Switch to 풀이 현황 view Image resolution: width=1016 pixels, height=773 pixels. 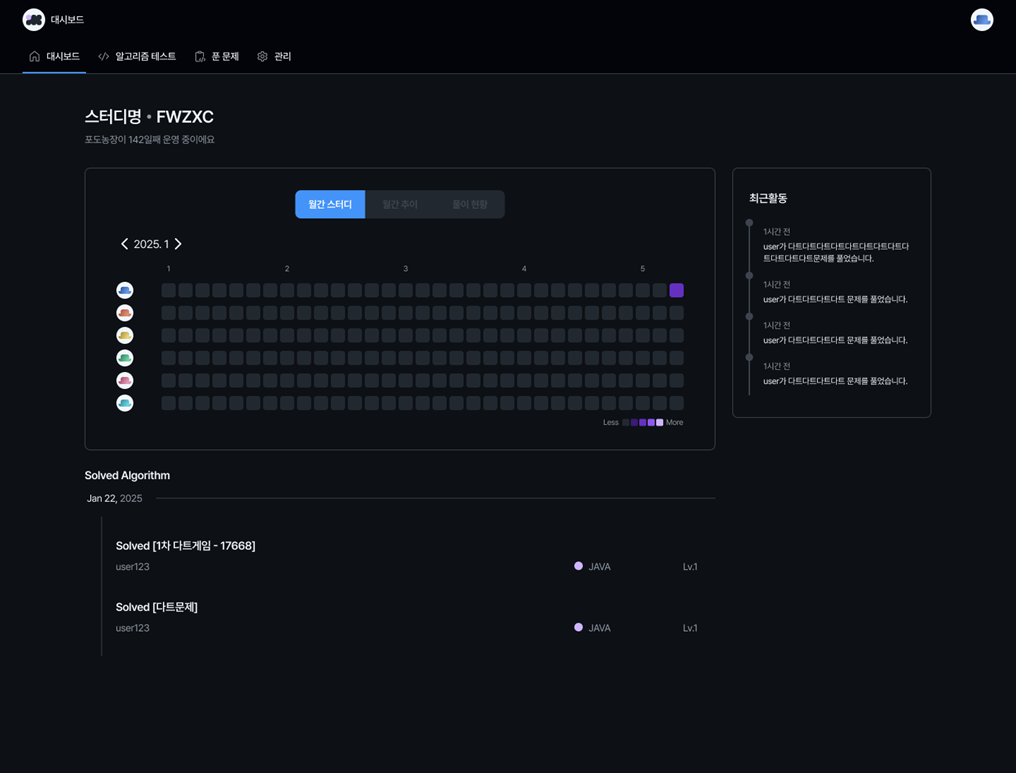click(x=470, y=204)
